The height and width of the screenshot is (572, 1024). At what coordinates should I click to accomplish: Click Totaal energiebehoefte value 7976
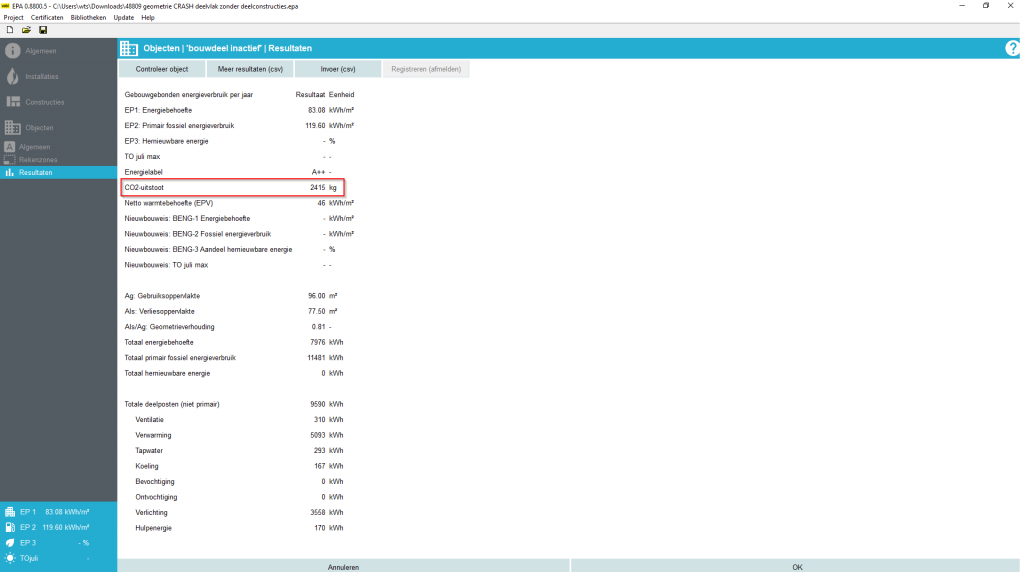(317, 342)
